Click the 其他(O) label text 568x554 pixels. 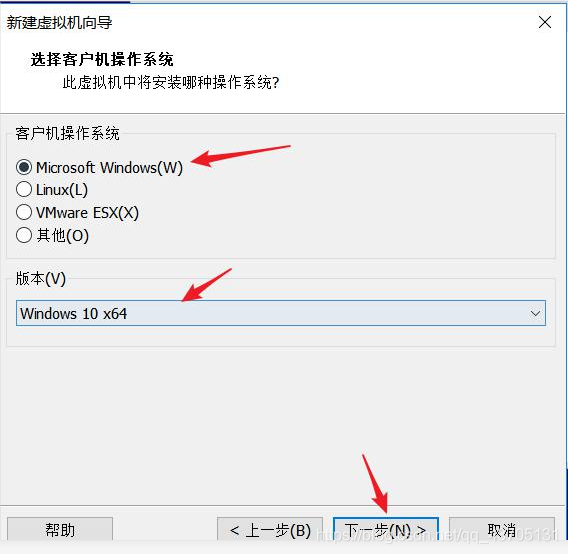[x=63, y=236]
